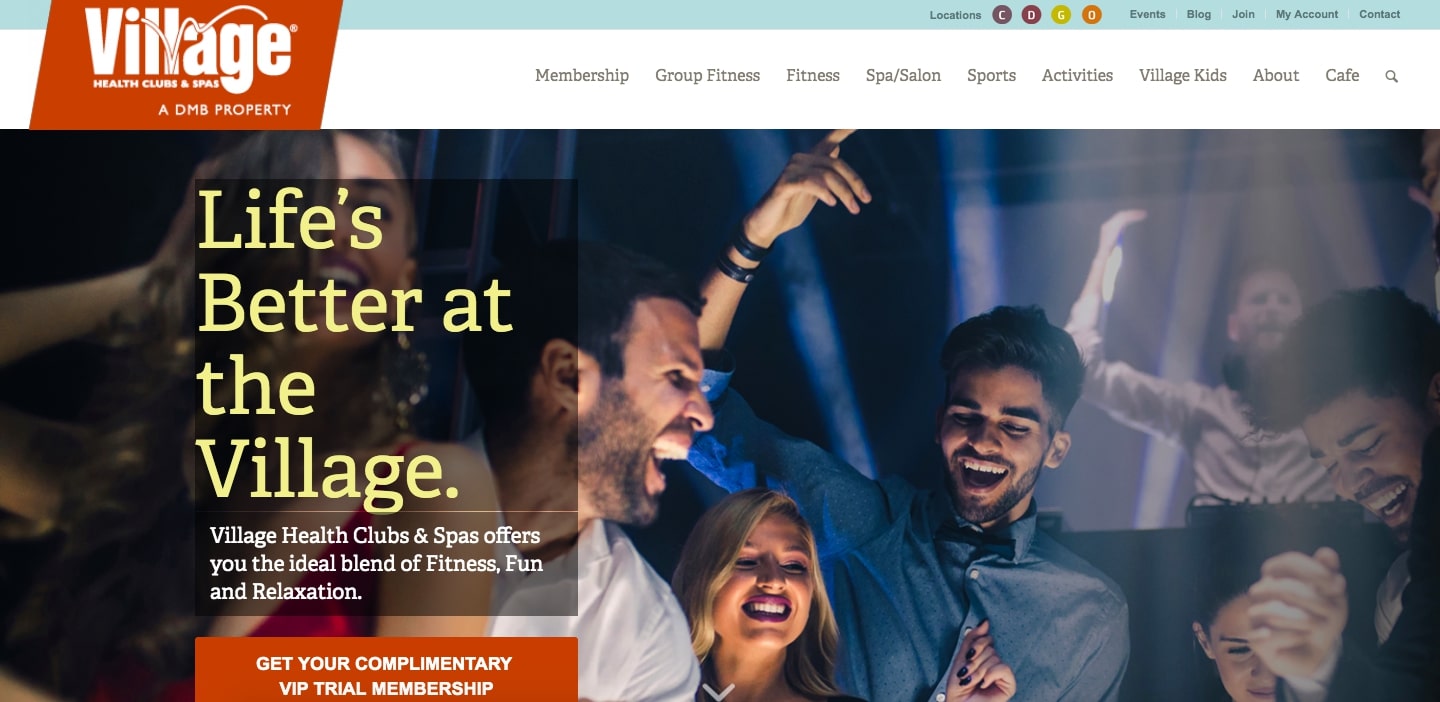Viewport: 1440px width, 702px height.
Task: Click the Village Health Clubs logo
Action: [x=187, y=62]
